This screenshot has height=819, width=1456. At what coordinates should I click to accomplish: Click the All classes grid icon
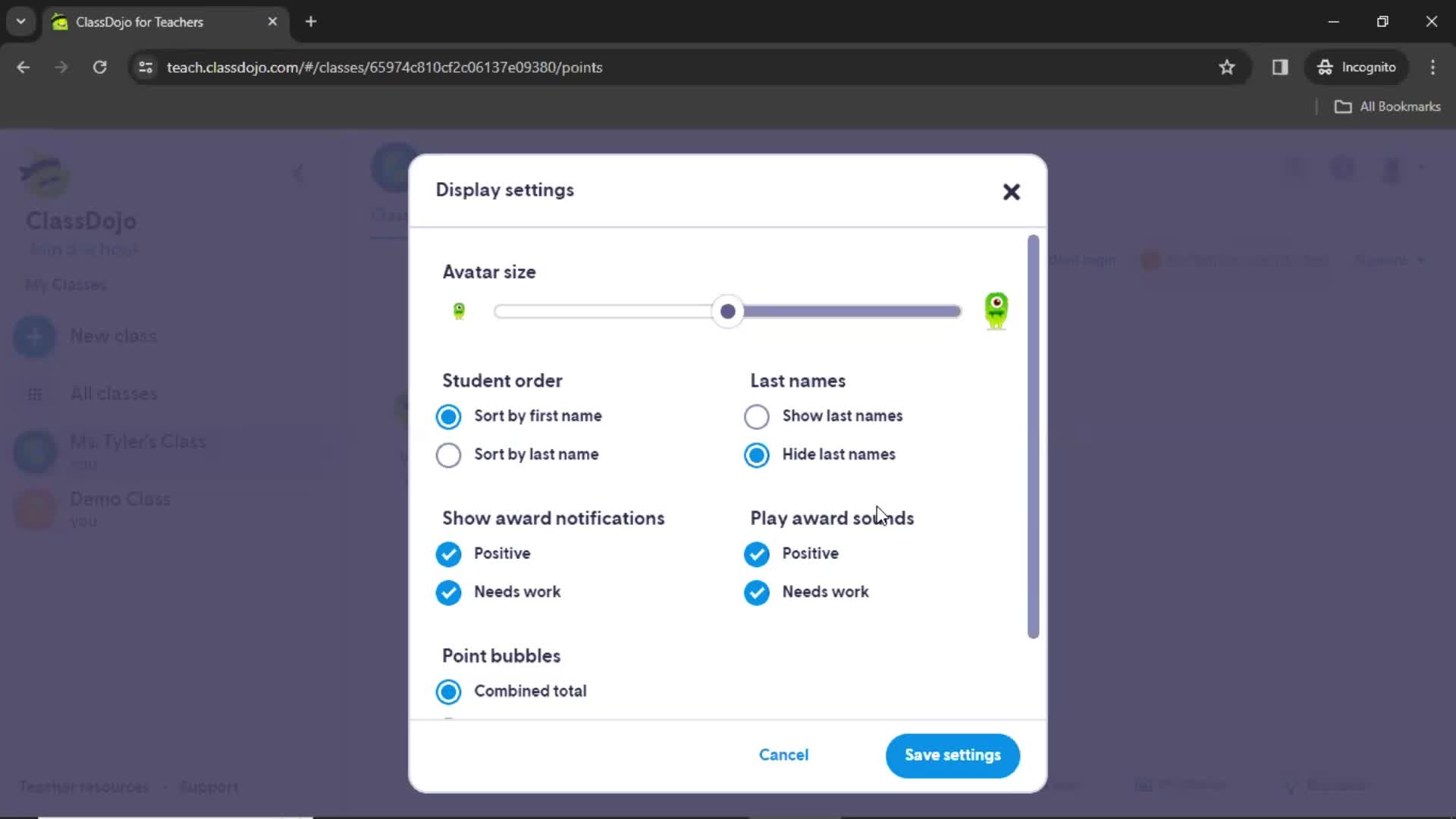pos(34,393)
